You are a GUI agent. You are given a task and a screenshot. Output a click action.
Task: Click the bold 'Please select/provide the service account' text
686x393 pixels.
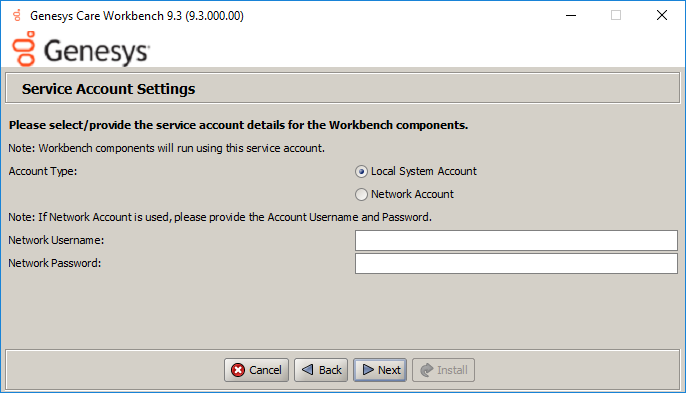point(238,125)
